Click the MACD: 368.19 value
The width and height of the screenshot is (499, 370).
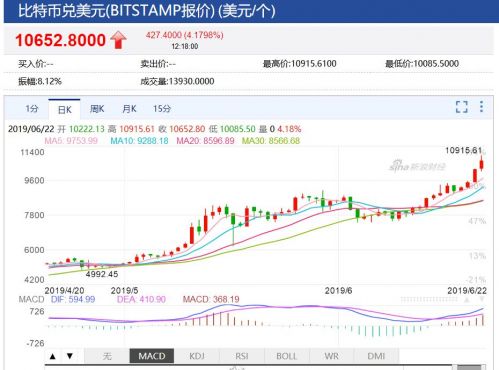pos(211,299)
